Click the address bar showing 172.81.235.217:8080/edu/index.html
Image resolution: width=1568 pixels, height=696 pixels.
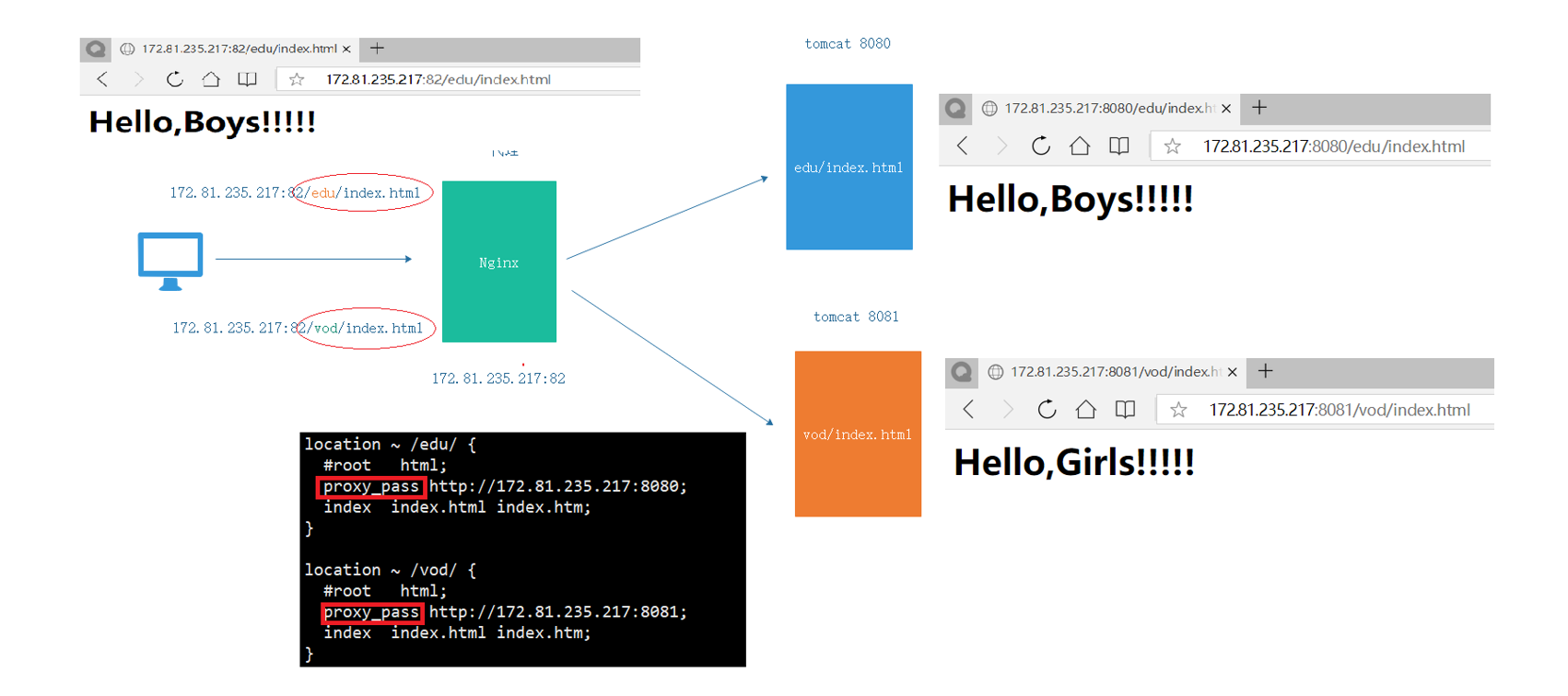1321,146
